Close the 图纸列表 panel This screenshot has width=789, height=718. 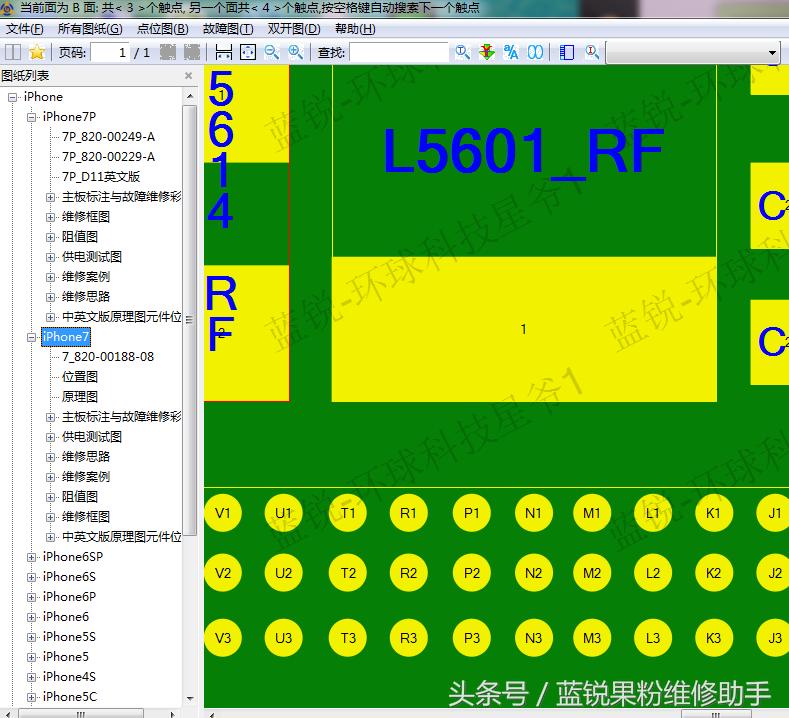[188, 76]
